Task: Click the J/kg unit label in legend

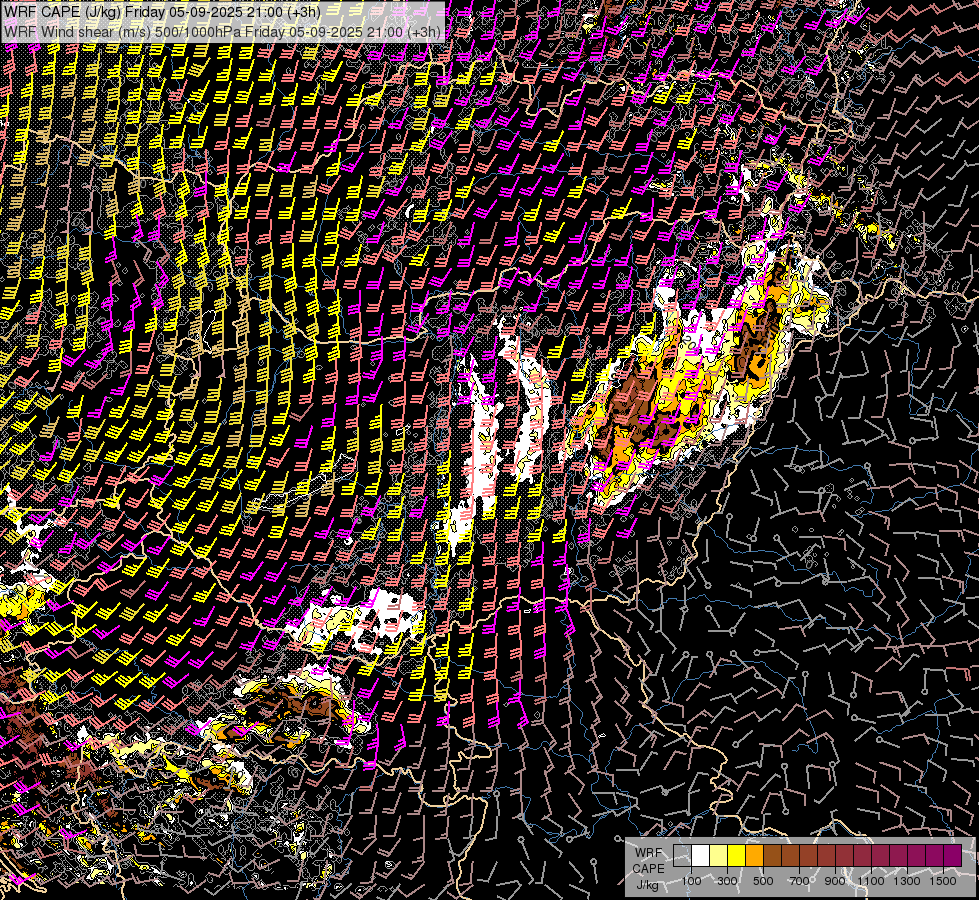Action: [647, 885]
